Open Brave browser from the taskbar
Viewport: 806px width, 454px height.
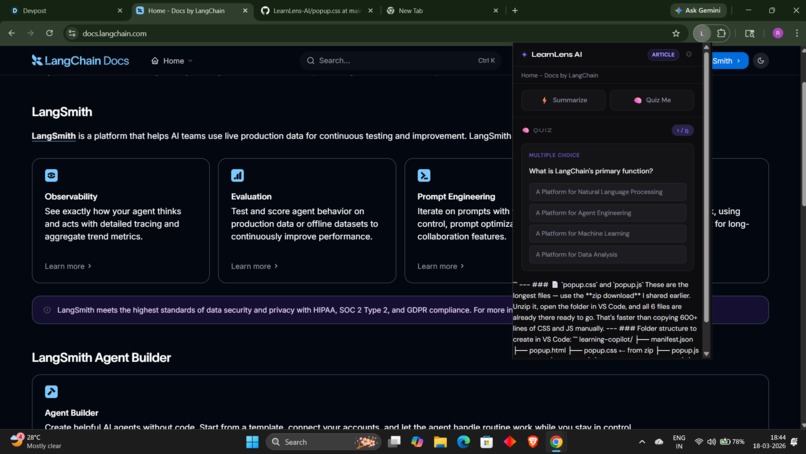[533, 442]
